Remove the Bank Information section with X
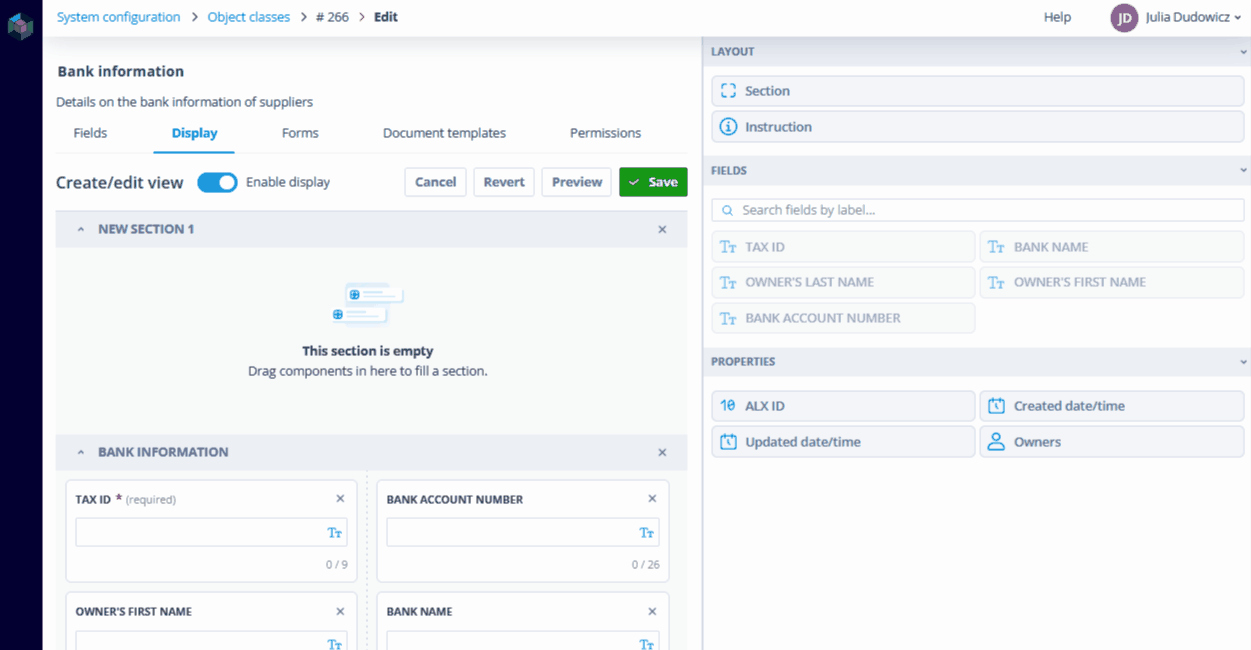The width and height of the screenshot is (1251, 650). click(x=662, y=452)
